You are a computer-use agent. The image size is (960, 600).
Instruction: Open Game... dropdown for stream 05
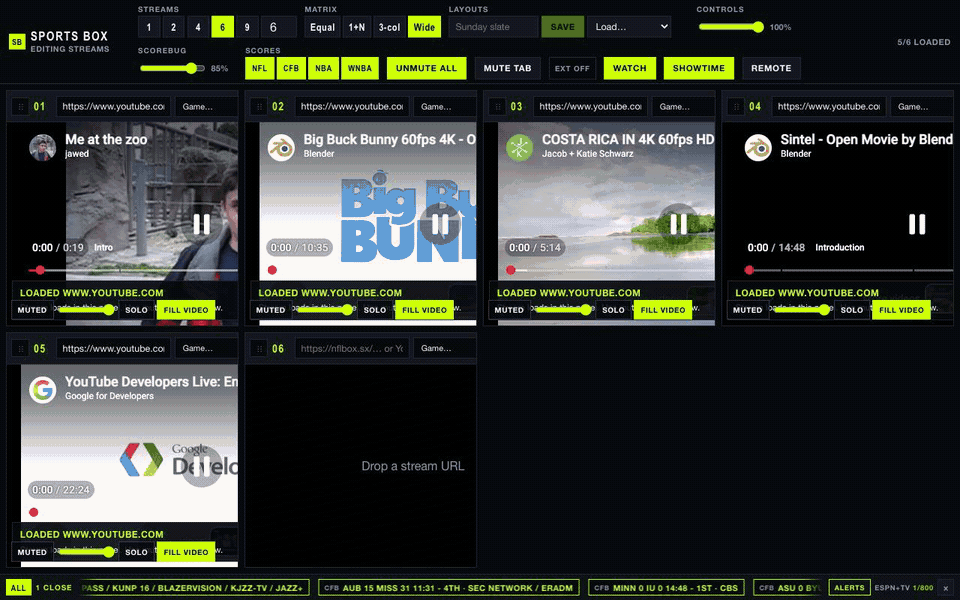206,348
